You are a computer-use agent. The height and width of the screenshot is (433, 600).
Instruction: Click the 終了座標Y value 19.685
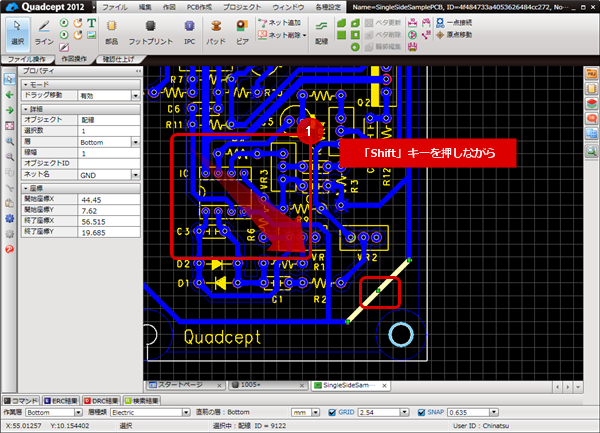(109, 233)
